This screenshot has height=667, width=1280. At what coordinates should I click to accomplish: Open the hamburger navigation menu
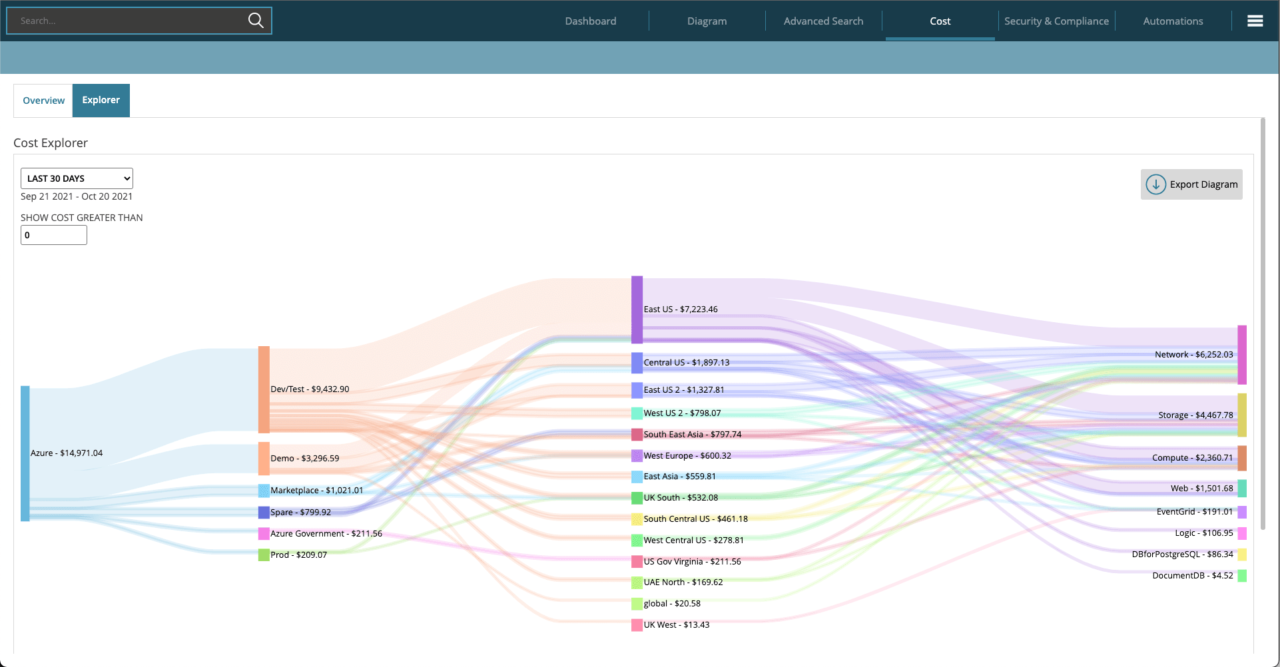(1255, 20)
